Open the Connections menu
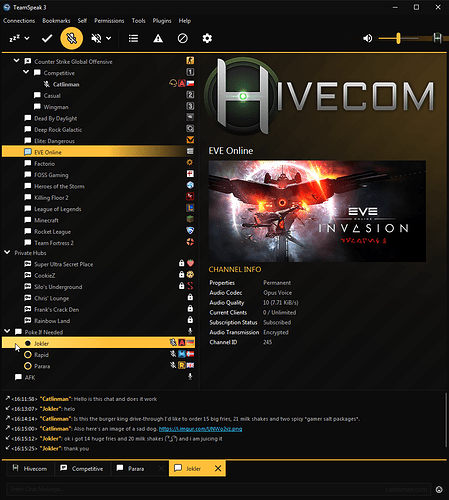 pos(19,21)
